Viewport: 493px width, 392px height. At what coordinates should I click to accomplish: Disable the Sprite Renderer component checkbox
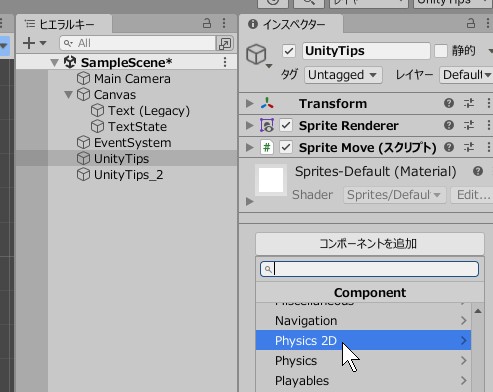coord(286,126)
